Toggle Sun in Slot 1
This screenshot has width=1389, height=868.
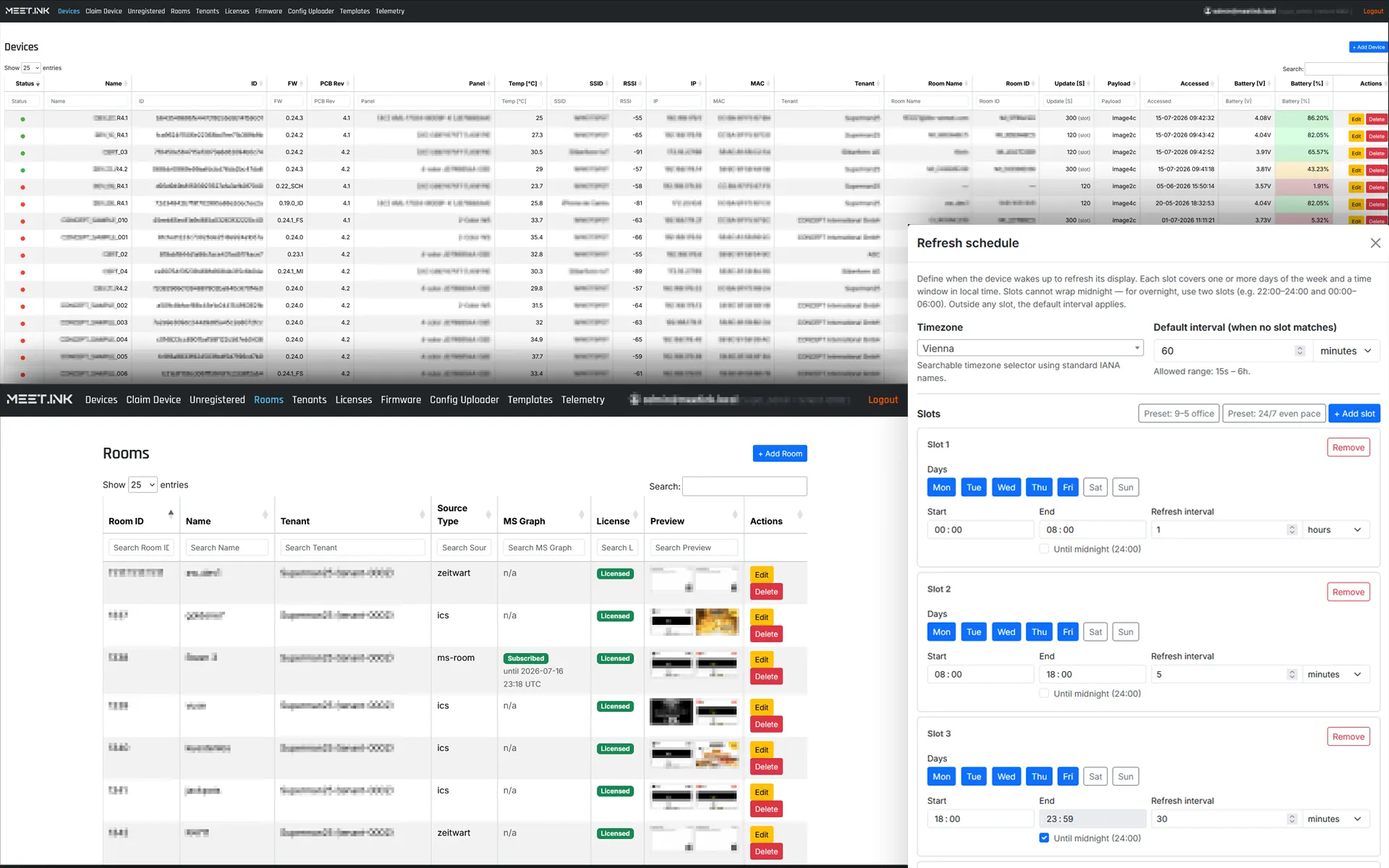[1125, 488]
